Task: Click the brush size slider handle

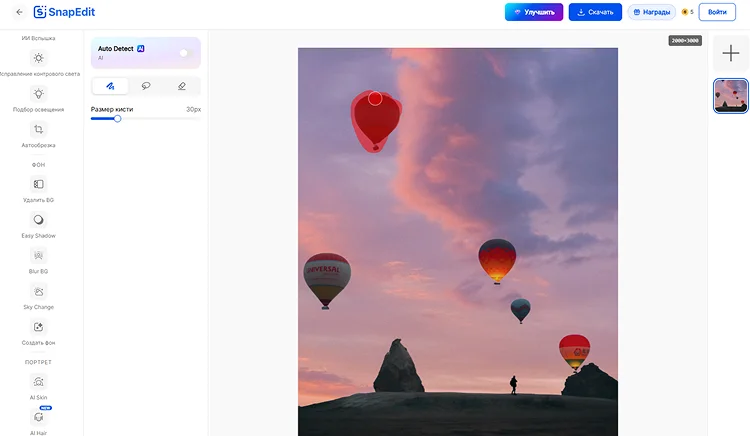Action: (x=117, y=119)
